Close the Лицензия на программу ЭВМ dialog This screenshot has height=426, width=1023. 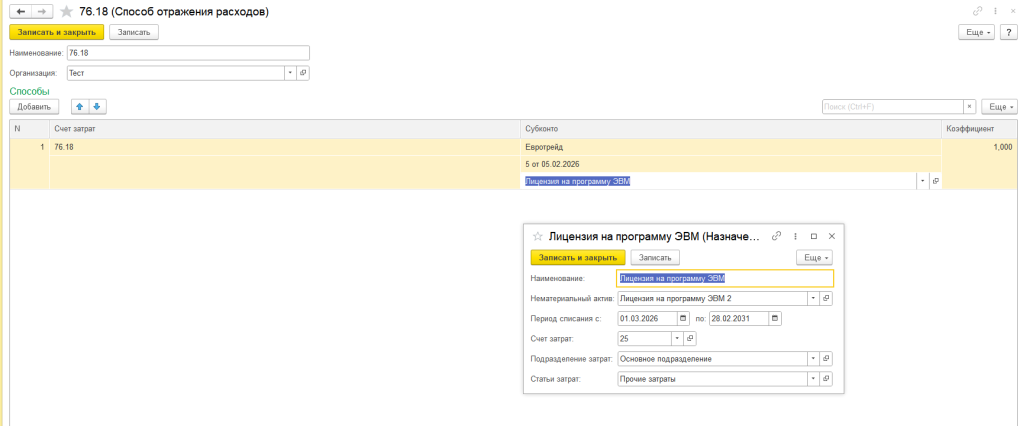click(832, 236)
